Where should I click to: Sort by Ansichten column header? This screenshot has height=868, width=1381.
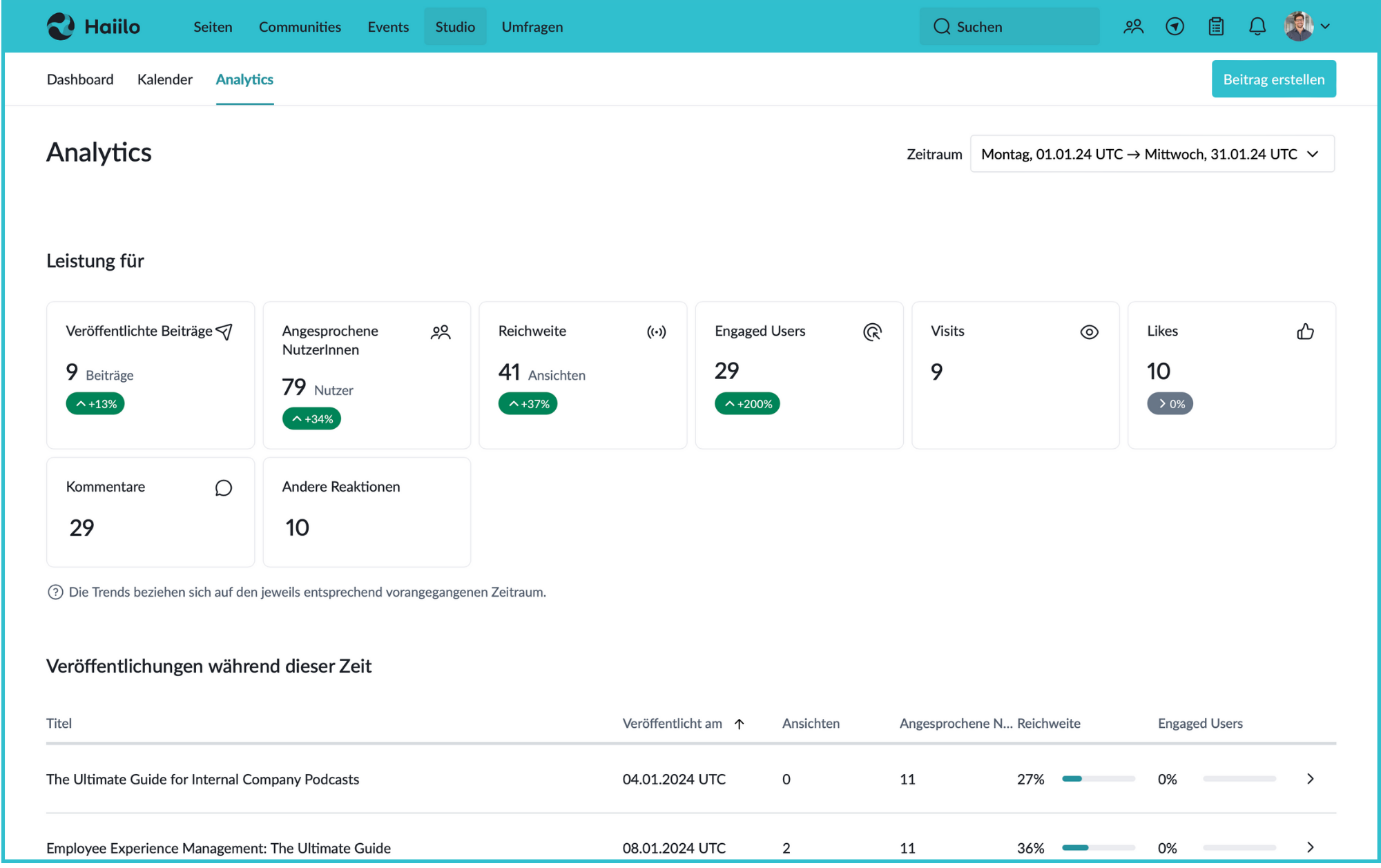811,723
